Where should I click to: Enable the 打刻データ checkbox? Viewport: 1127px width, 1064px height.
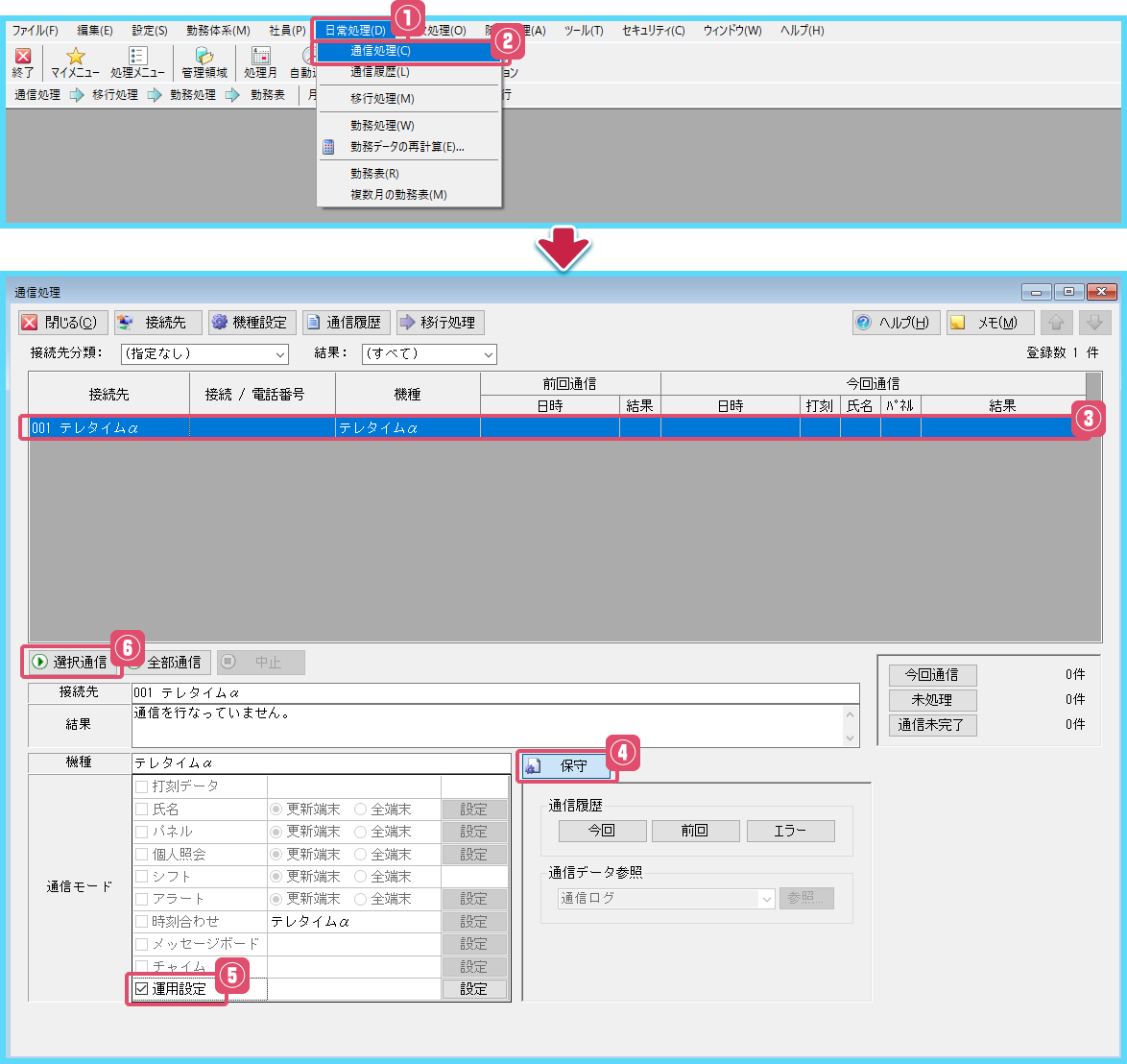pyautogui.click(x=142, y=787)
